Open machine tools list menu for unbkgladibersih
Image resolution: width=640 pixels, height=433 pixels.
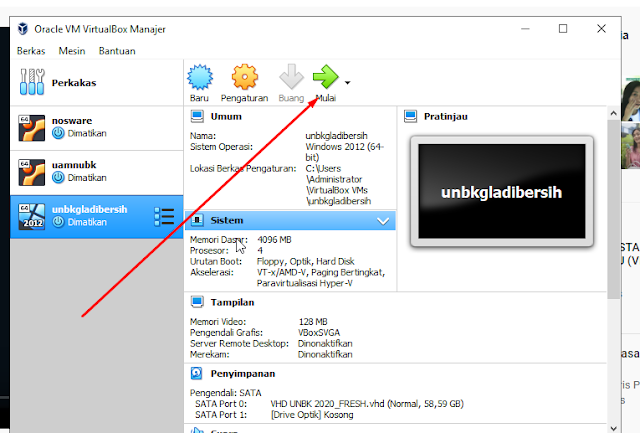point(164,217)
